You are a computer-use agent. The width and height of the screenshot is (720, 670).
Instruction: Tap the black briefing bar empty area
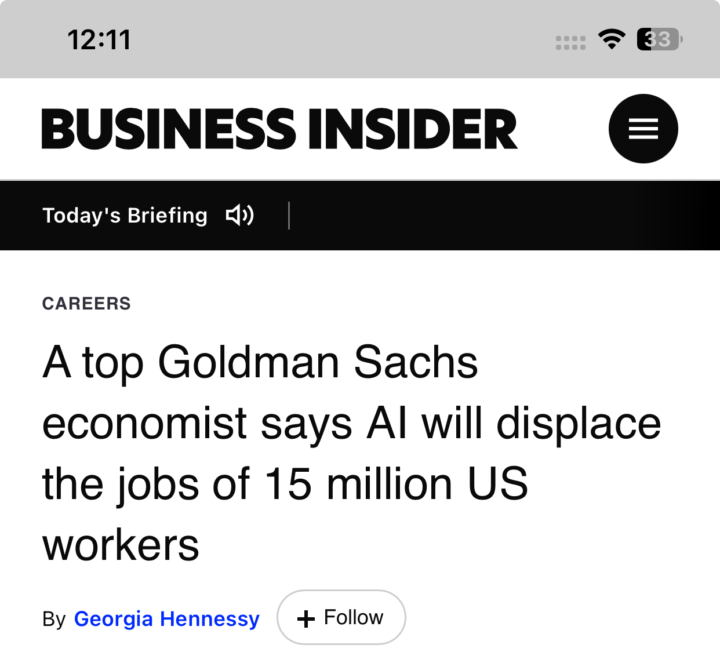pos(505,215)
